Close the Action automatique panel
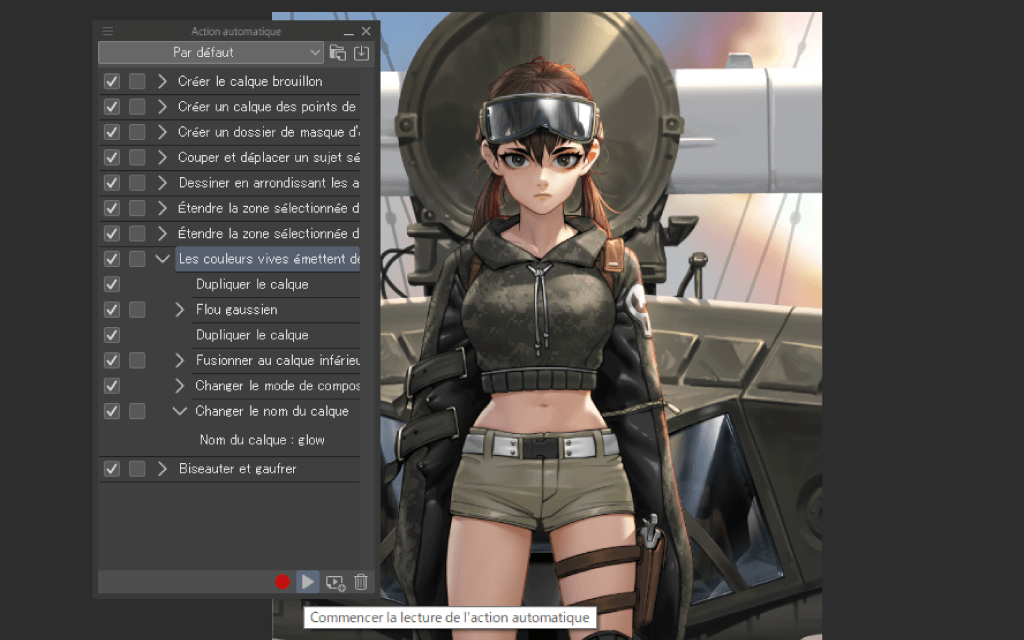The width and height of the screenshot is (1024, 640). pos(366,32)
